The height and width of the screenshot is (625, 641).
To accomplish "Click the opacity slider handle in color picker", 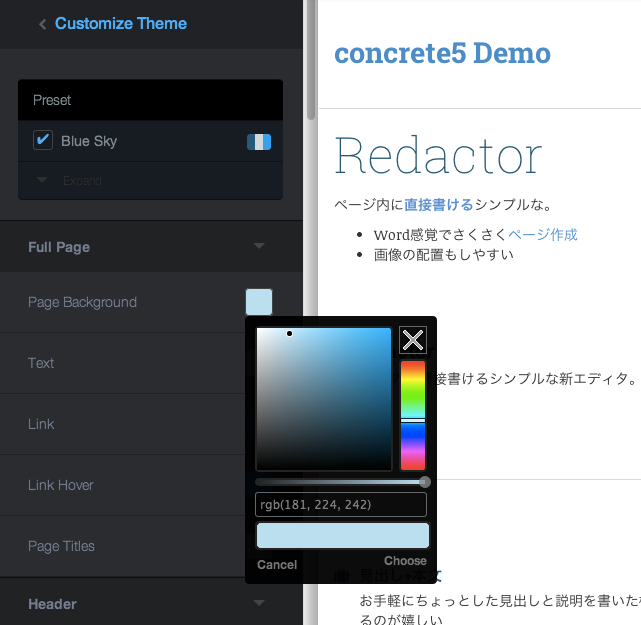I will [x=425, y=482].
